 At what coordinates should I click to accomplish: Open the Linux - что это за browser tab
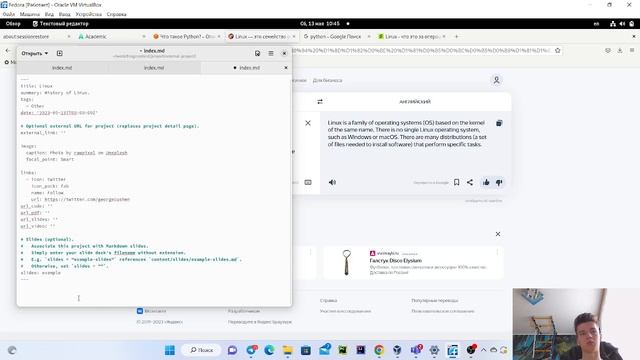point(411,36)
